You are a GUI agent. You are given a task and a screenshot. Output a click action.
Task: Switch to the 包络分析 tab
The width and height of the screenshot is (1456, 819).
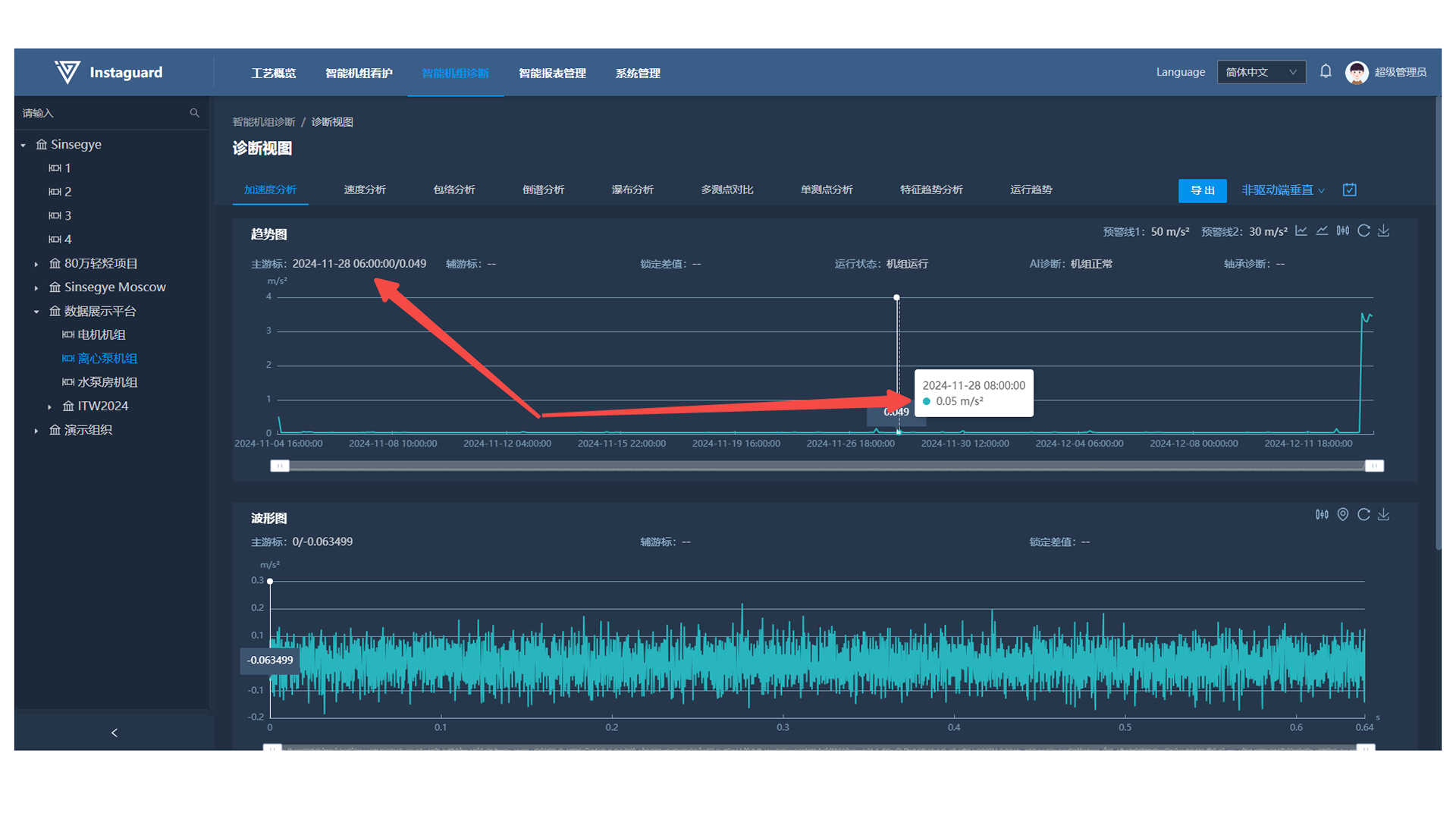tap(454, 190)
